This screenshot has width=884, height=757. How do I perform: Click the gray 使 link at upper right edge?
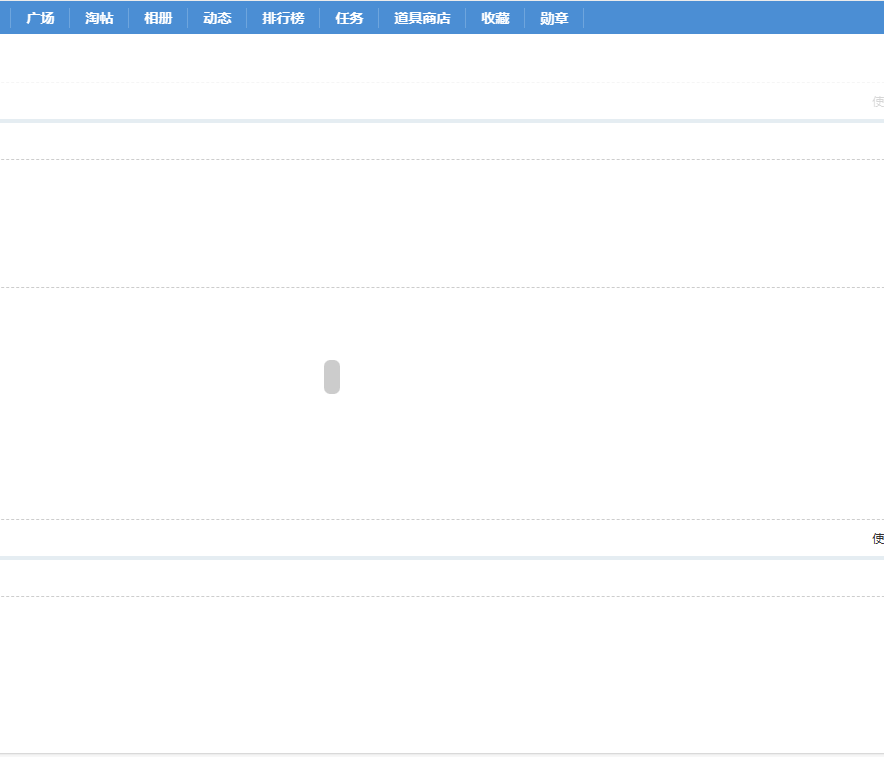coord(877,101)
